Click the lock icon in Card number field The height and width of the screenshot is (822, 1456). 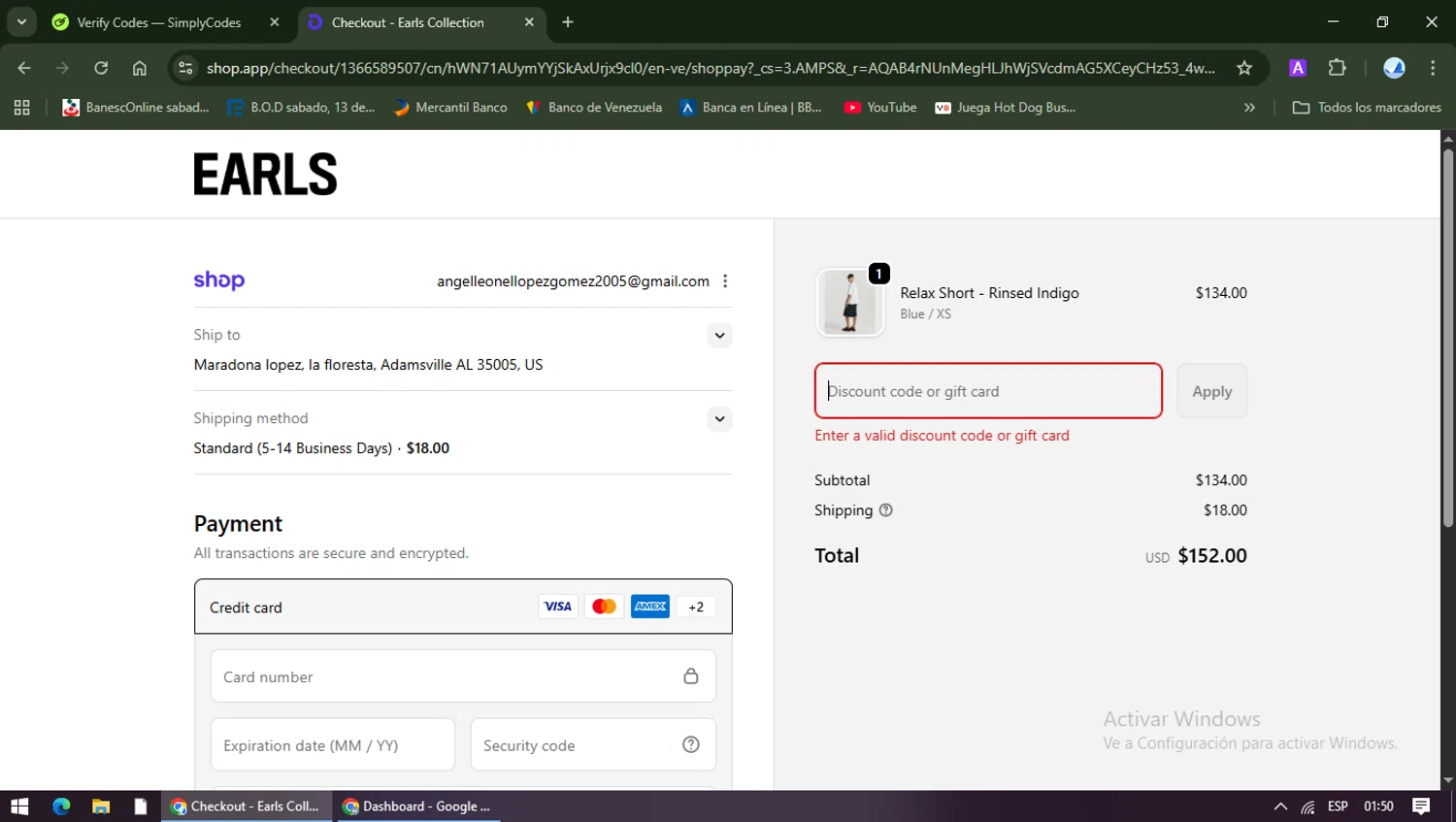pos(691,676)
